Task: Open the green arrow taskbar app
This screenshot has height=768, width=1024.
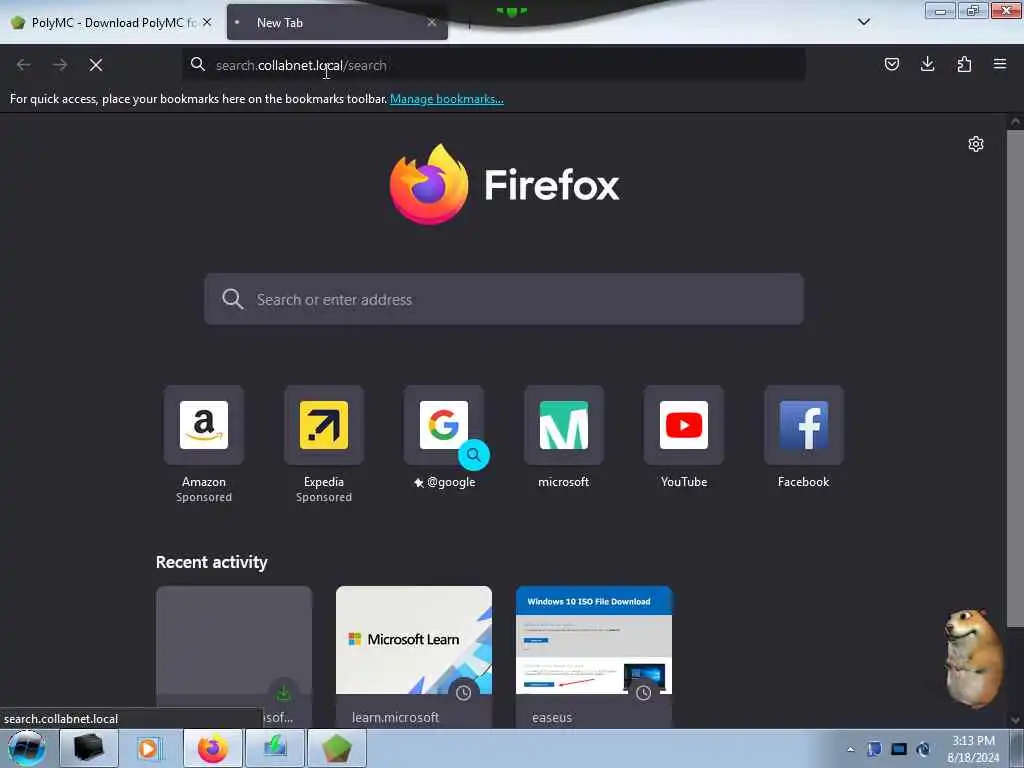Action: (275, 748)
